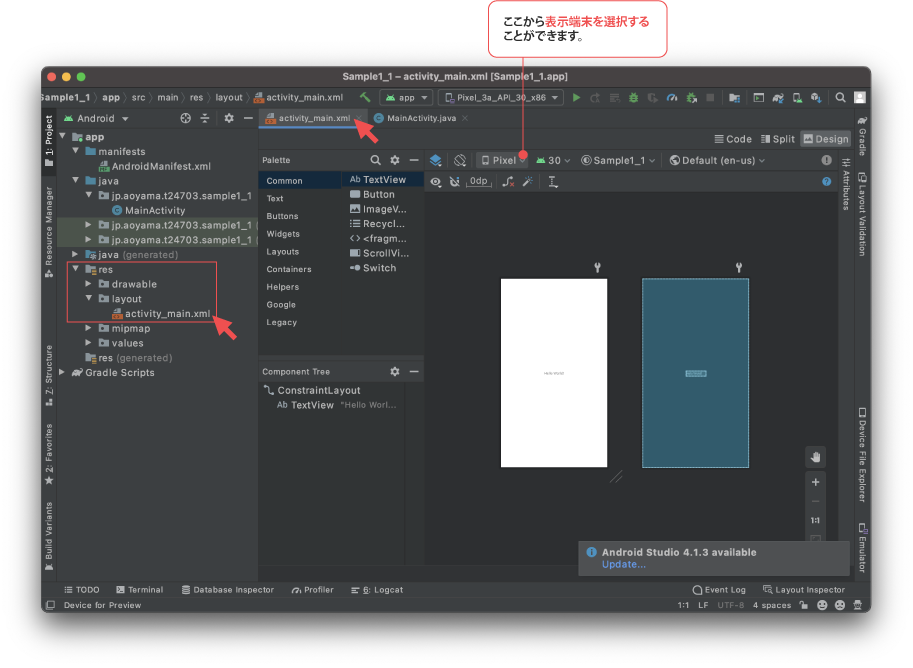Click the Debug app bug icon
Viewport: 913px width, 668px height.
[x=634, y=98]
